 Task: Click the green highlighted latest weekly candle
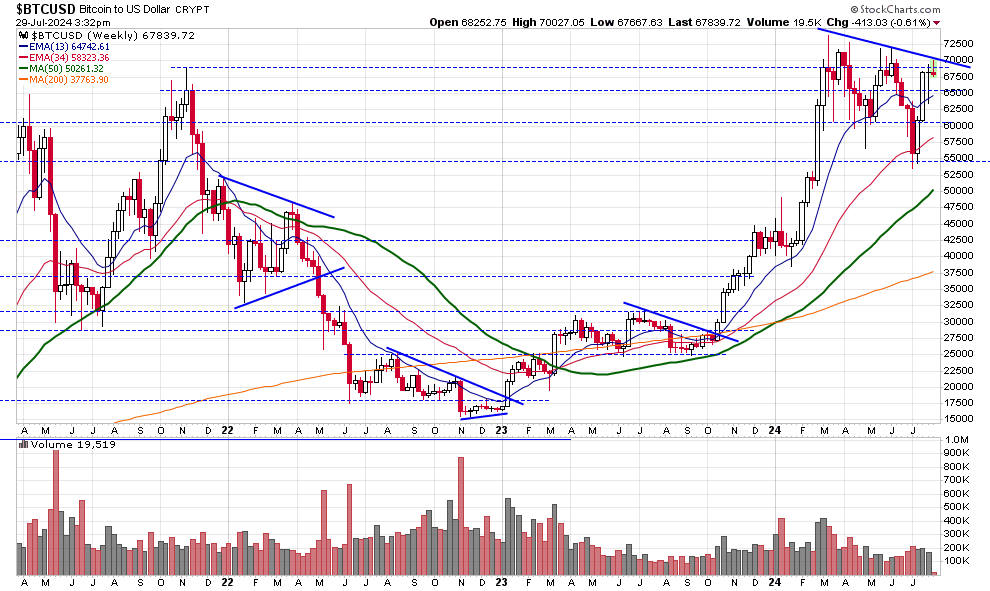pos(933,68)
